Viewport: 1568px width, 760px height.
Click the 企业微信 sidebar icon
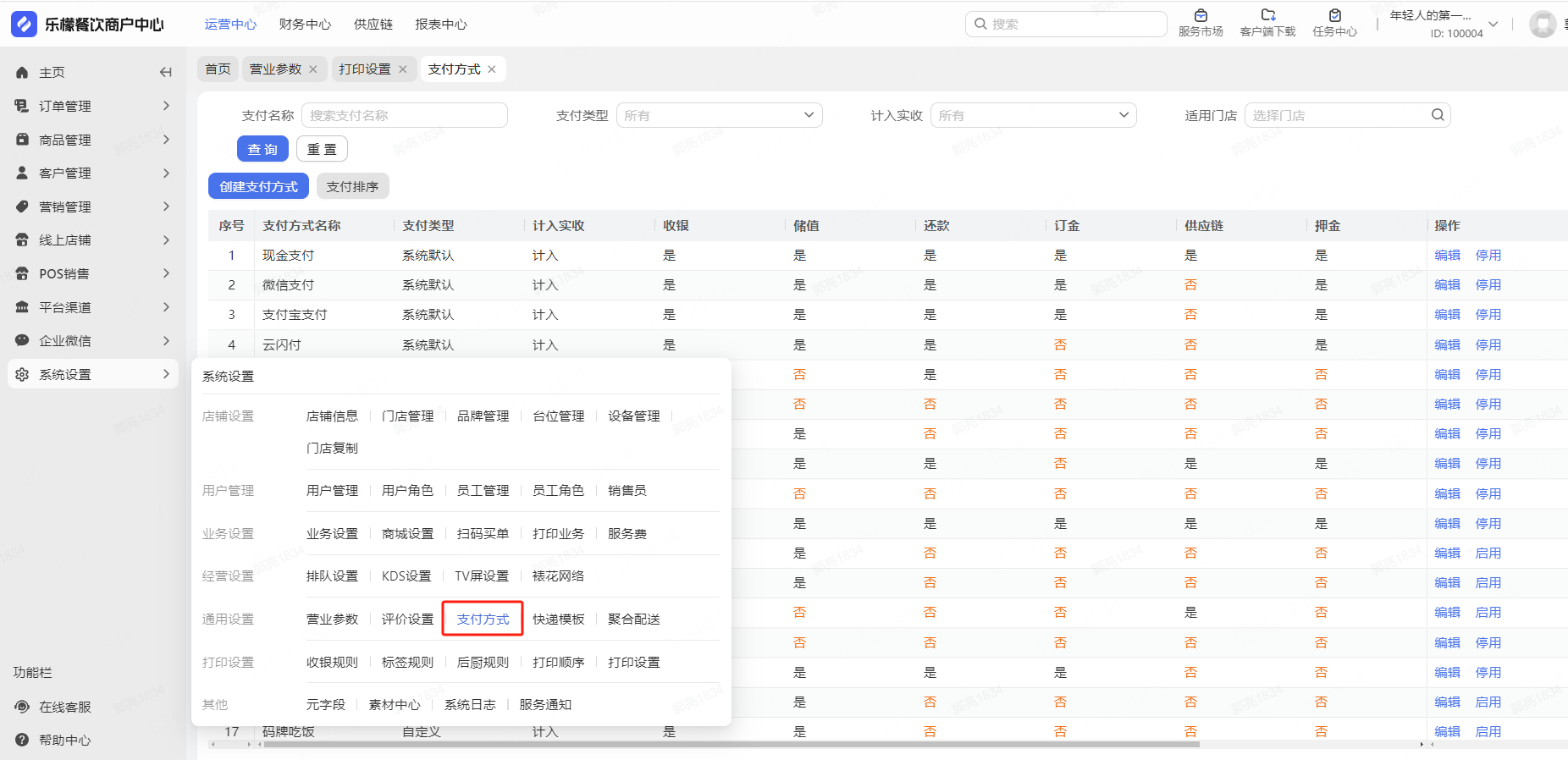point(23,340)
